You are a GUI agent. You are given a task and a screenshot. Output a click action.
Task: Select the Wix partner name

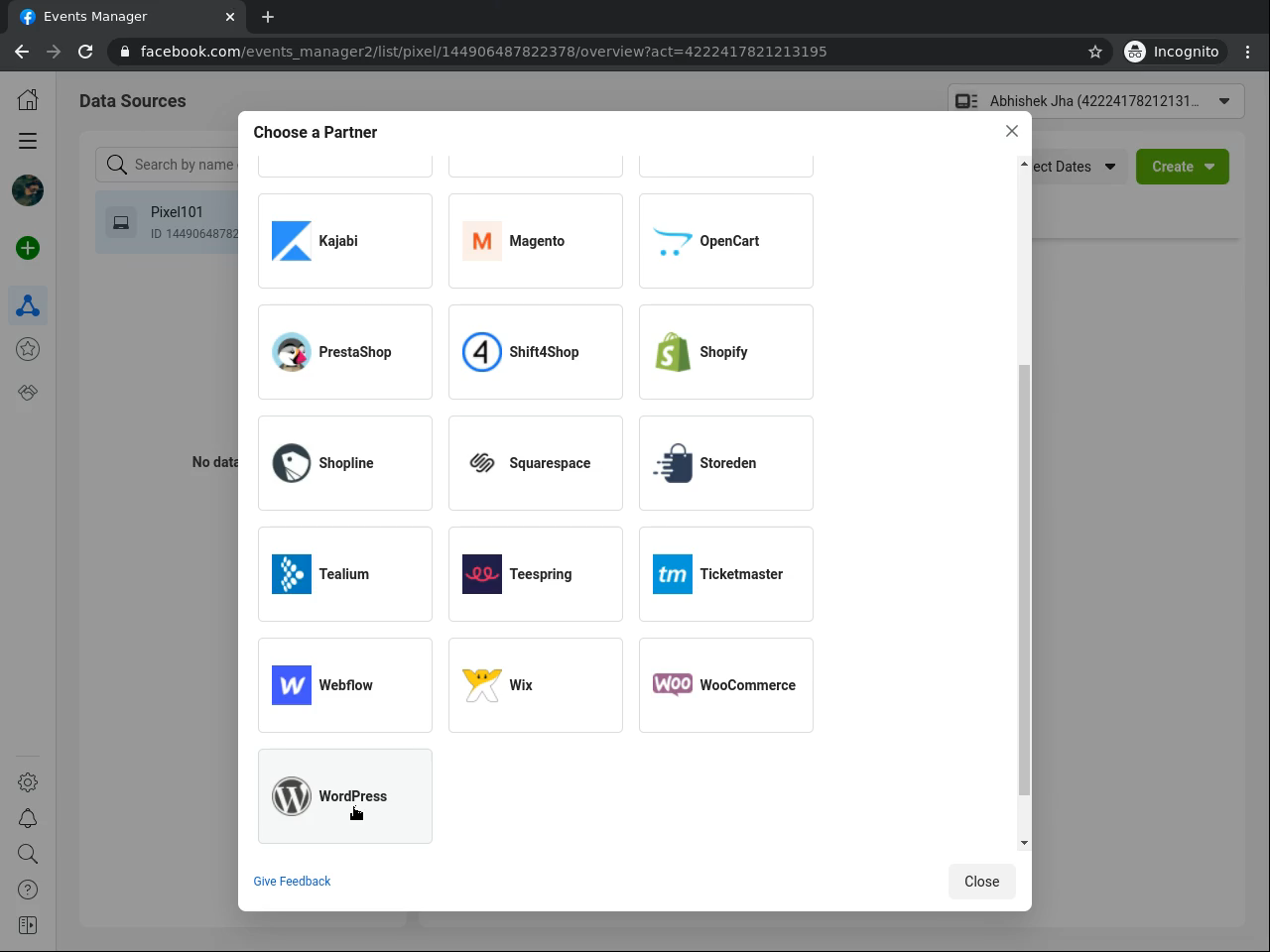click(x=521, y=685)
